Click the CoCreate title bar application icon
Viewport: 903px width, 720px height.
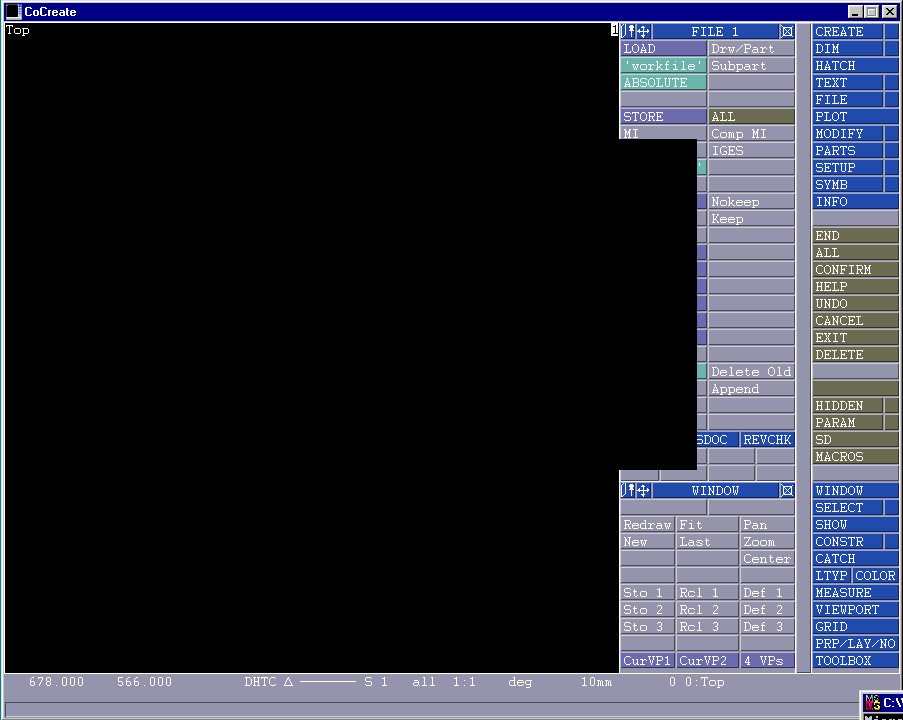click(x=13, y=12)
